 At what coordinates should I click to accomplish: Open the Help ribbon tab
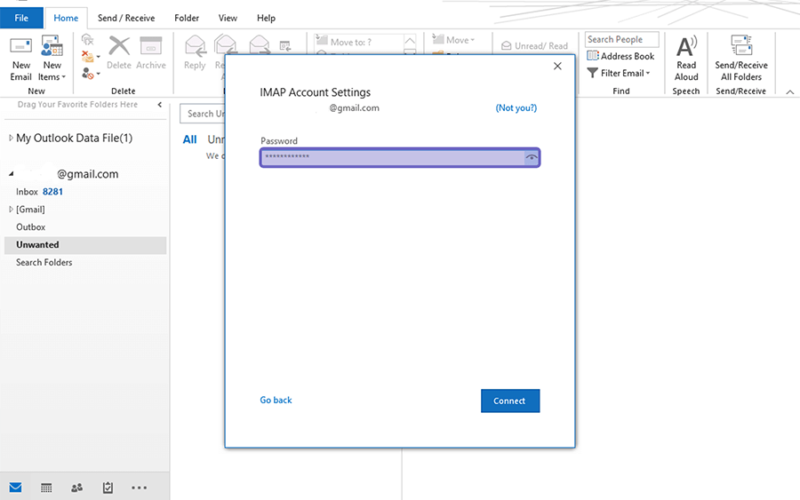coord(266,18)
